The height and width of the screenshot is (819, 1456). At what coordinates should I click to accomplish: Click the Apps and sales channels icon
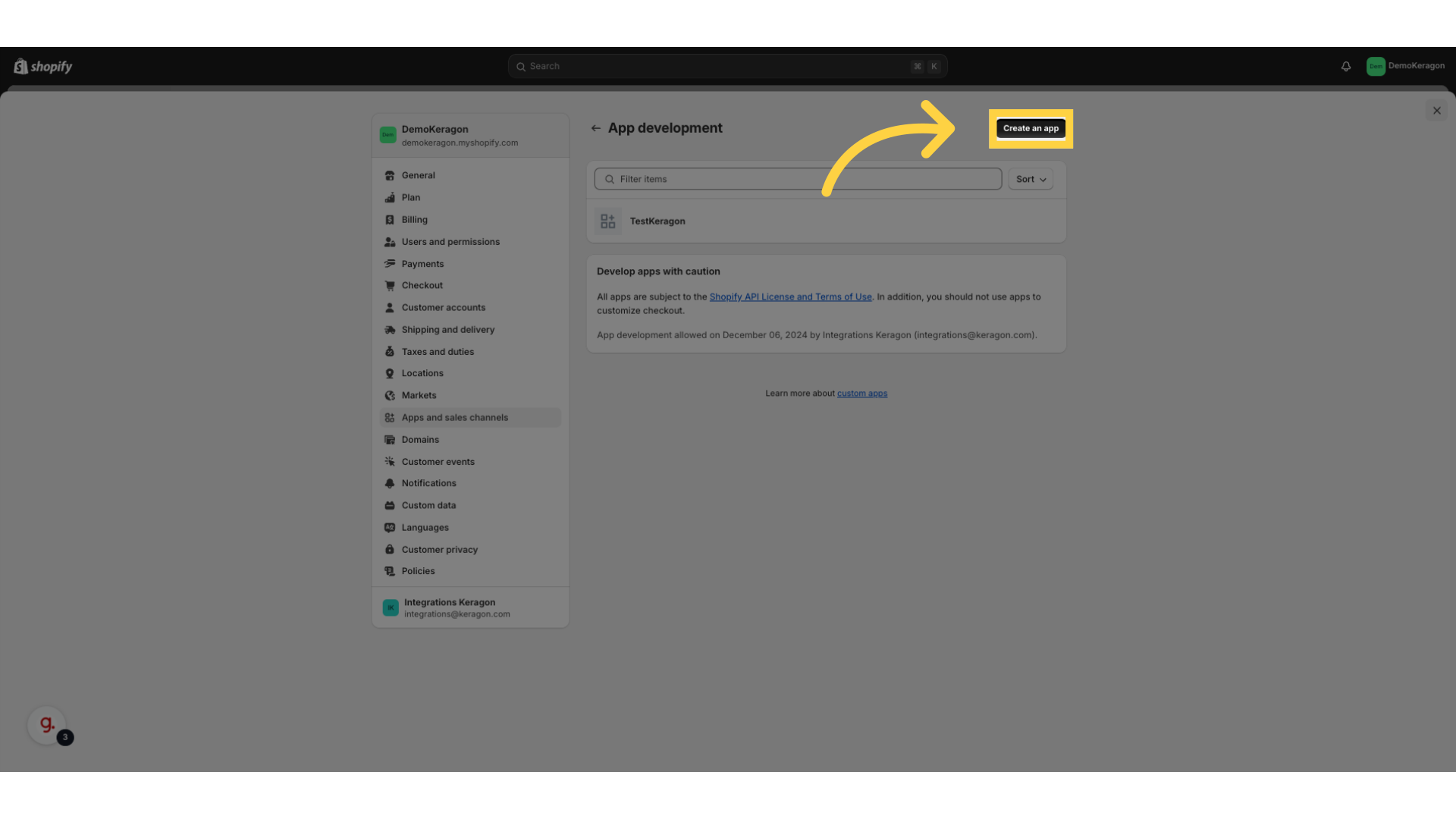[390, 418]
